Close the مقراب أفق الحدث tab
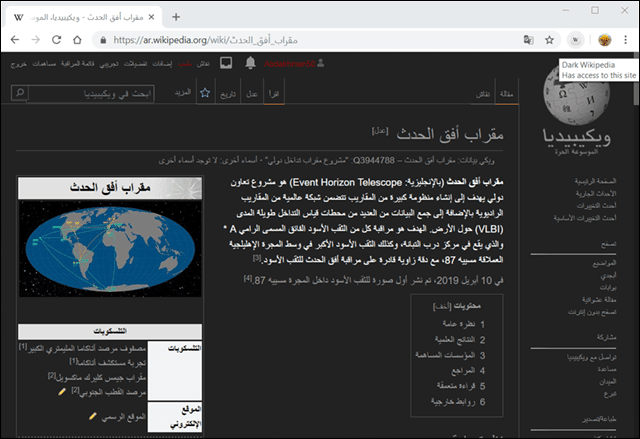The width and height of the screenshot is (640, 439). (x=151, y=17)
